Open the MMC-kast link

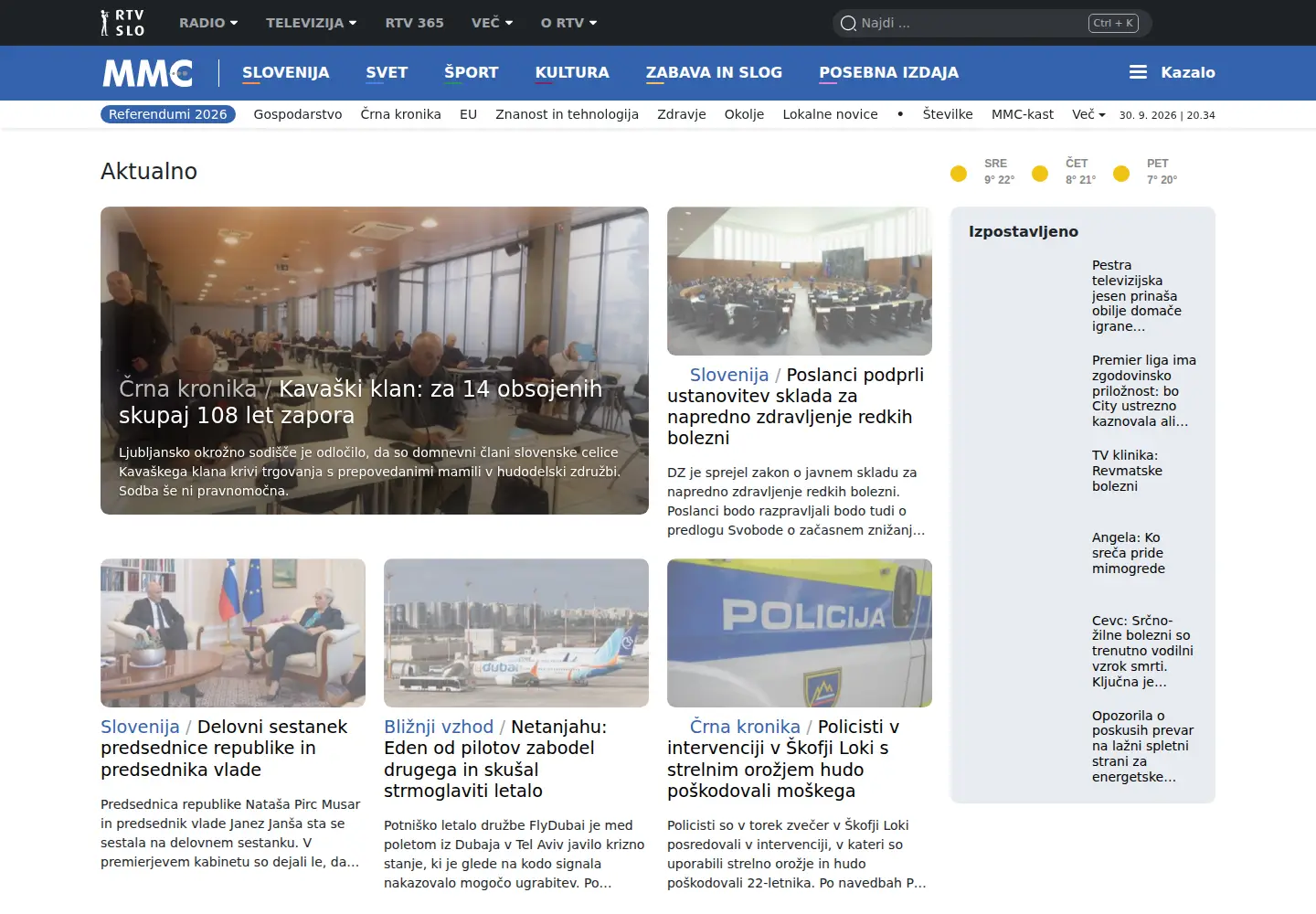click(1023, 114)
